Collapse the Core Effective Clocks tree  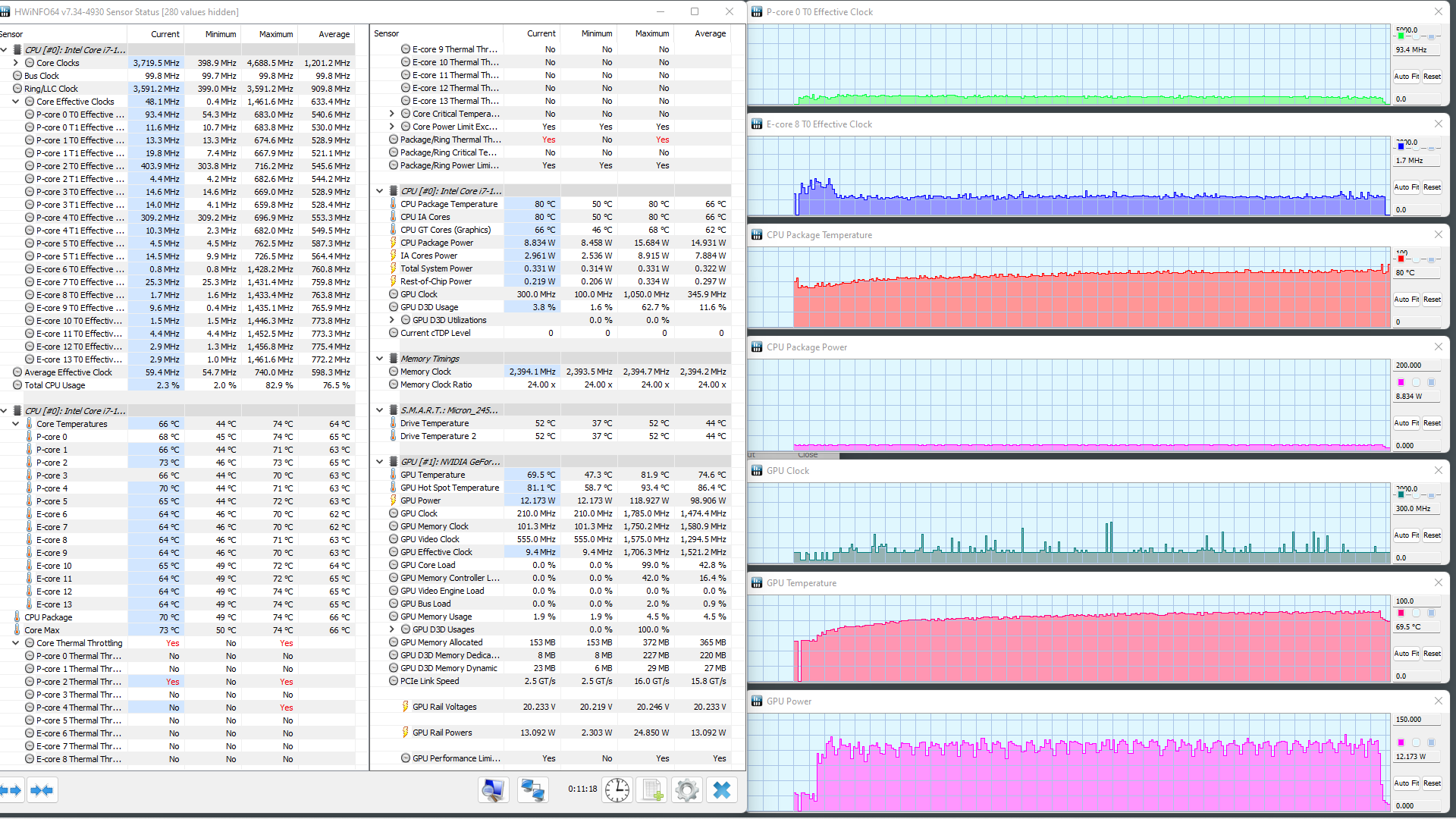(x=15, y=102)
